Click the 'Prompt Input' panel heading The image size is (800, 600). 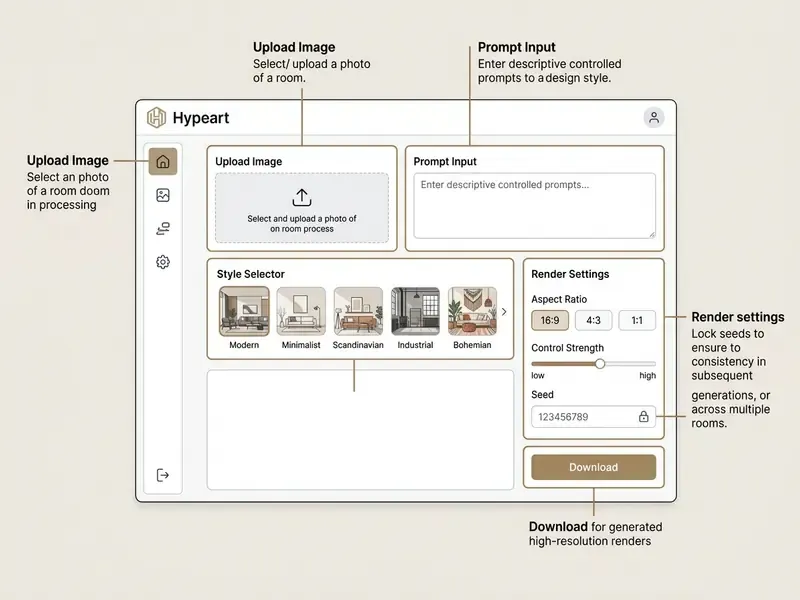click(x=445, y=162)
